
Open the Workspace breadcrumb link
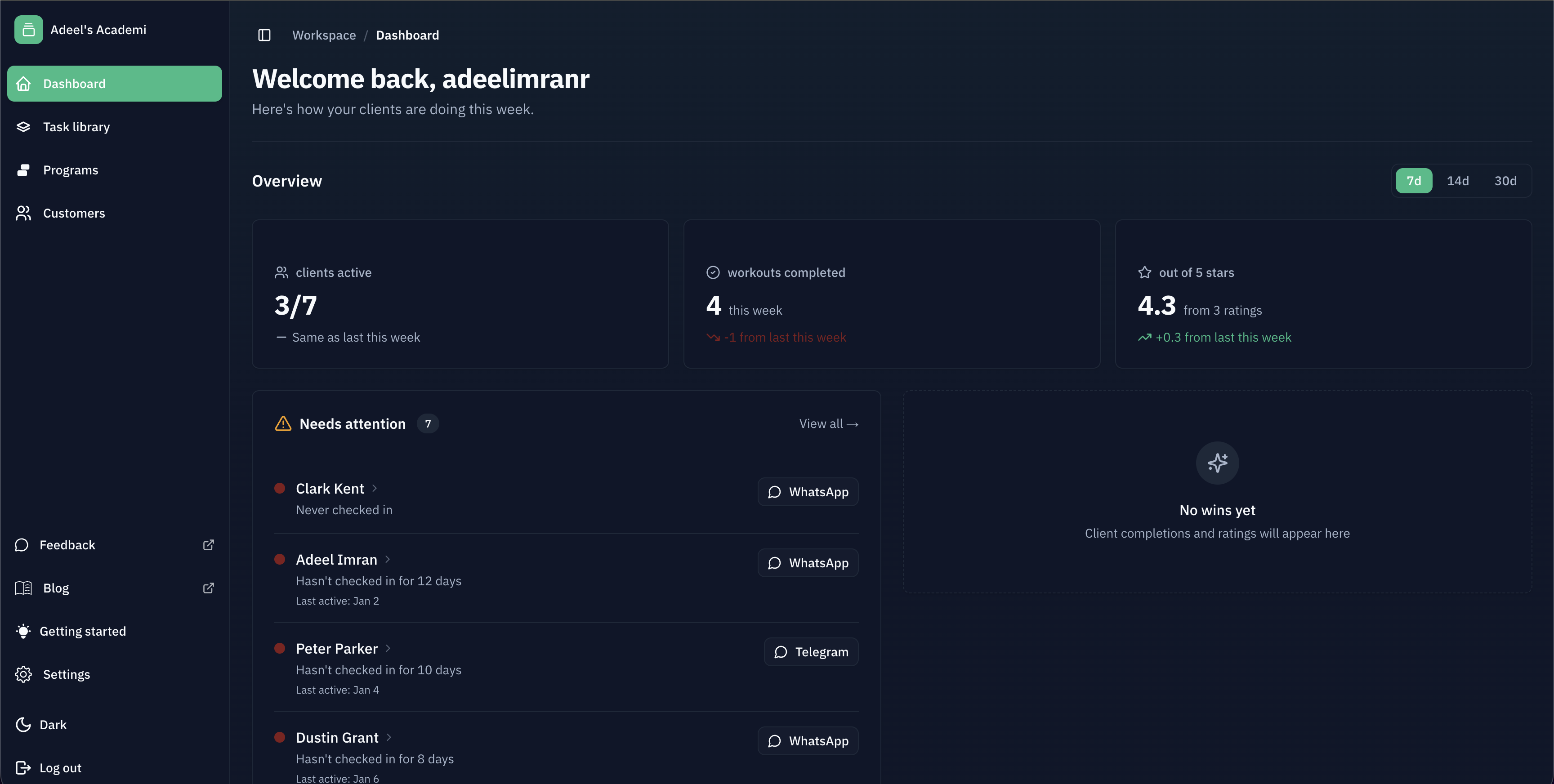(324, 35)
